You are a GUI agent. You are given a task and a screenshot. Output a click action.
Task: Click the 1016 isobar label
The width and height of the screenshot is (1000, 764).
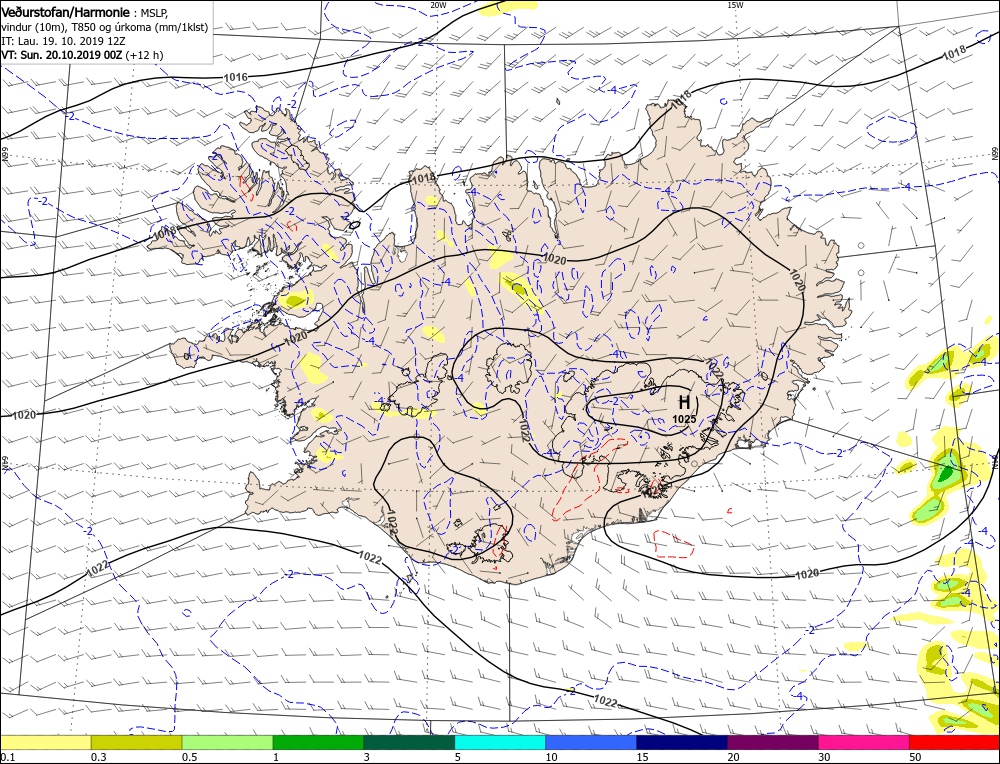[x=235, y=77]
